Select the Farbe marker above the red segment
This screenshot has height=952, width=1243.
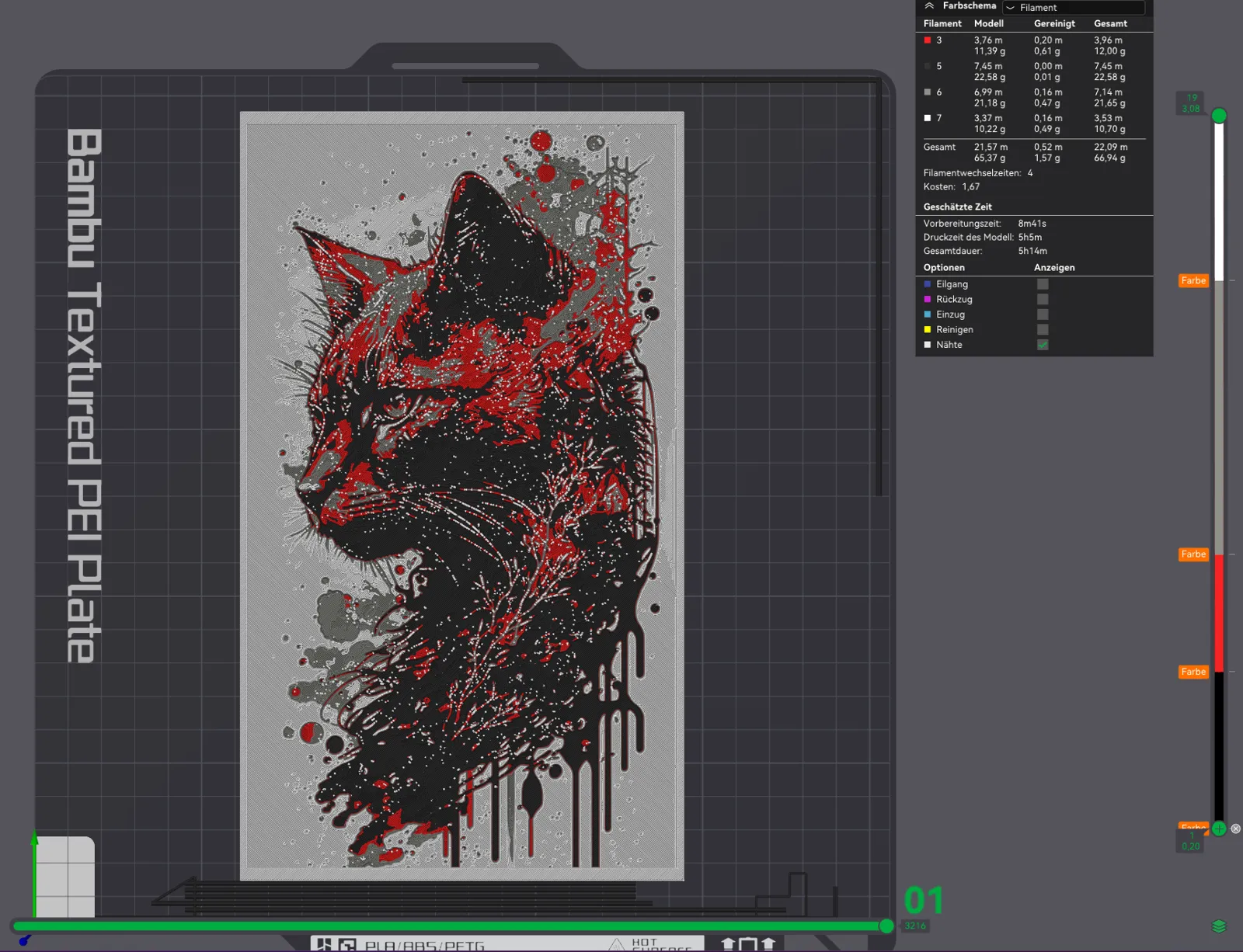click(x=1193, y=554)
